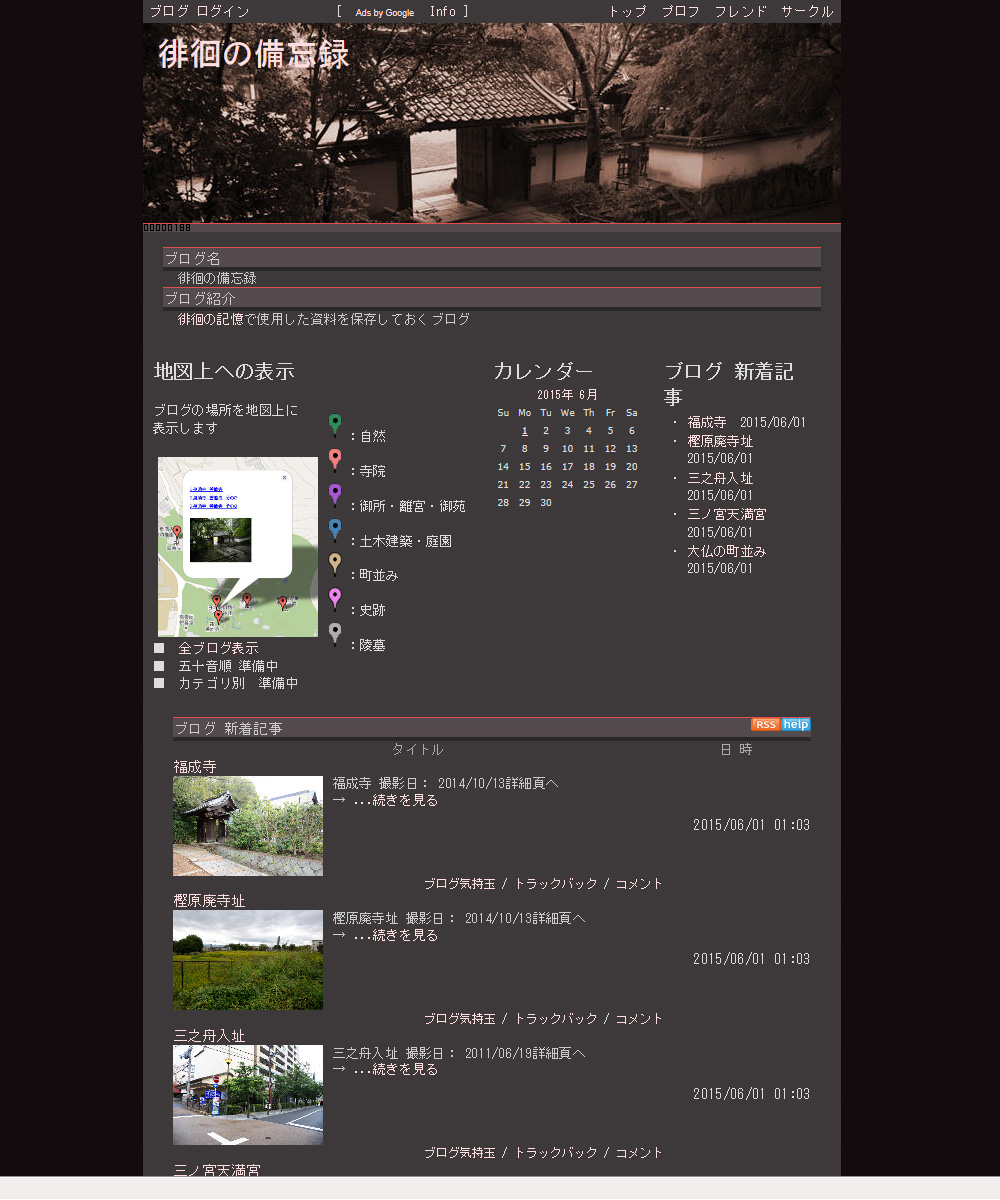Open the 福成寺 gate photo thumbnail

pos(248,826)
